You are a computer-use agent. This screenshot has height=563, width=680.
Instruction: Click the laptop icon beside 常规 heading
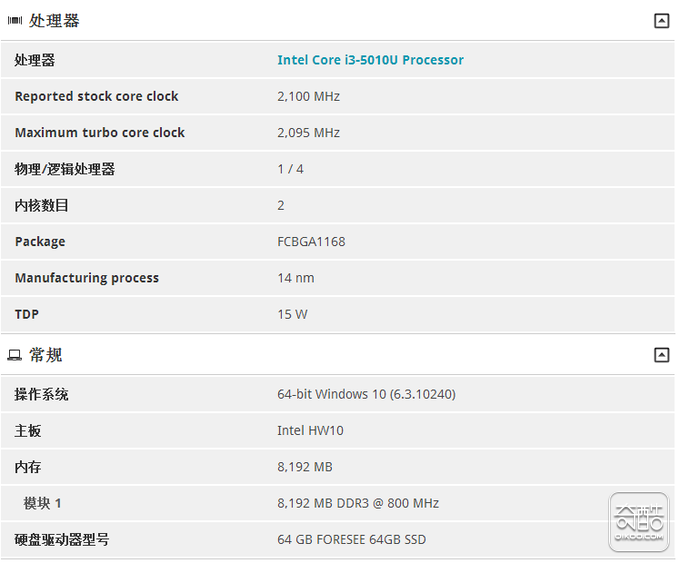[14, 355]
